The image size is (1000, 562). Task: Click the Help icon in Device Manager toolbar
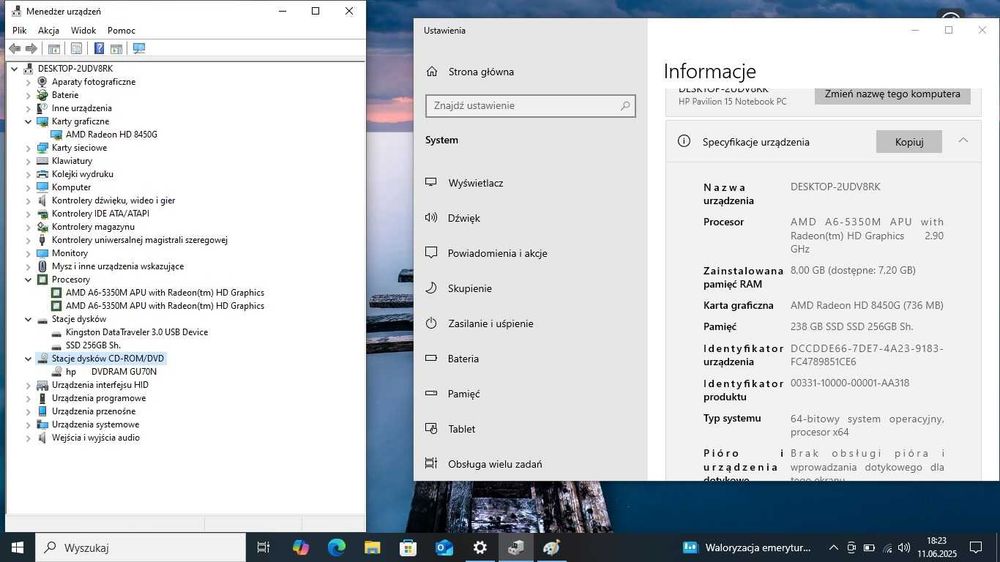click(99, 48)
